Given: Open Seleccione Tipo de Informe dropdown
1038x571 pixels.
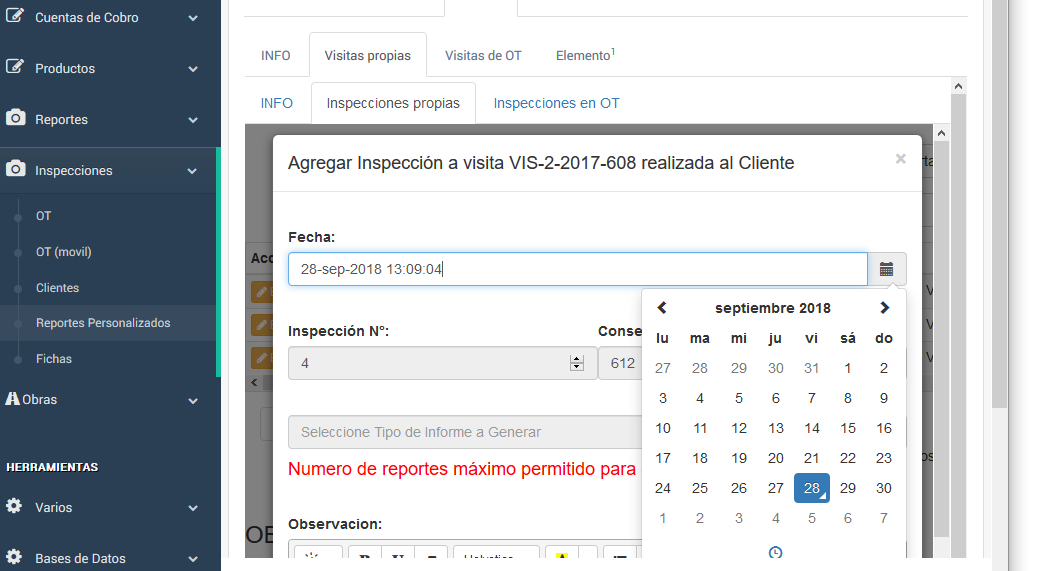Looking at the screenshot, I should pos(465,432).
